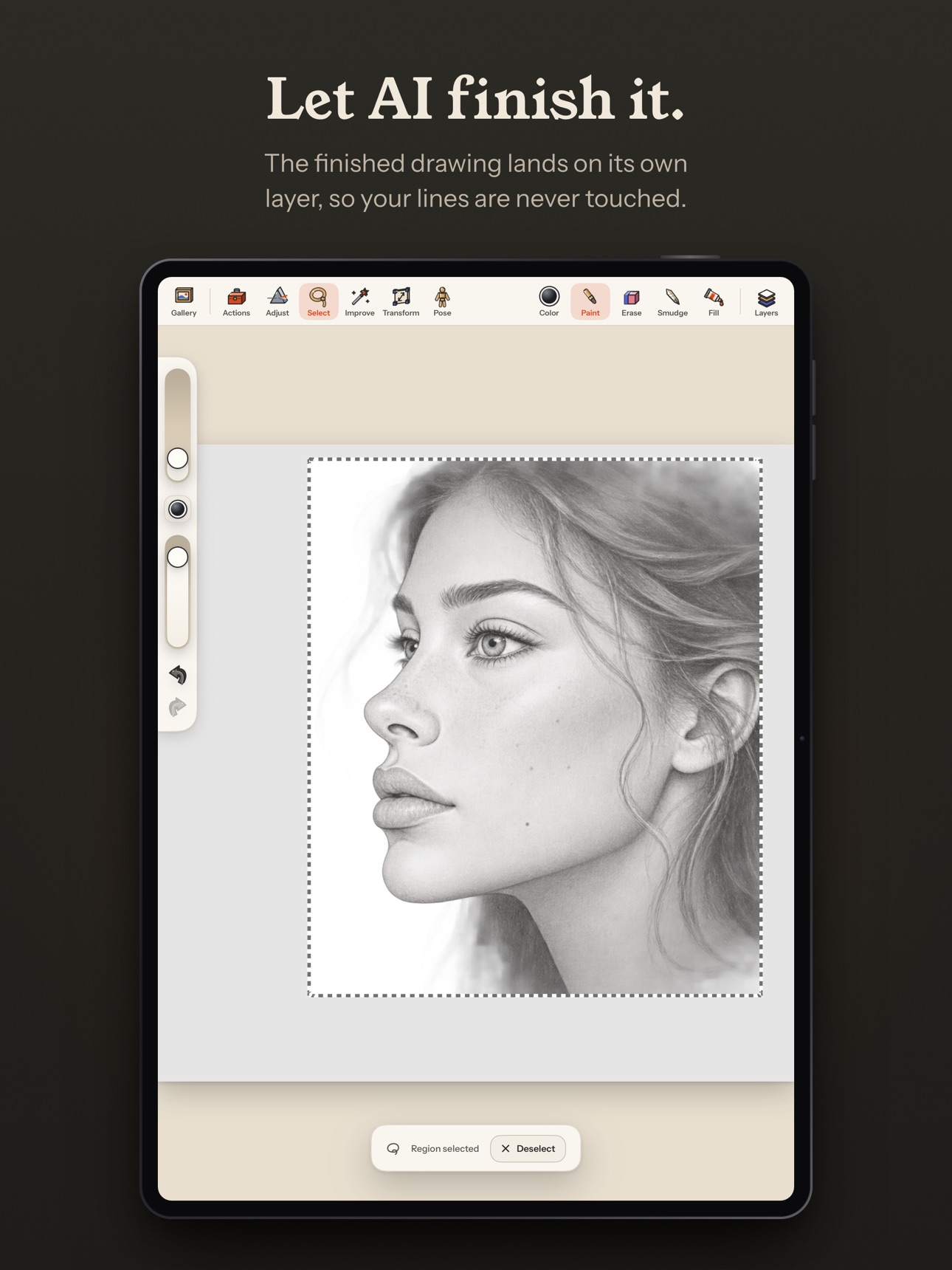Select the Smudge tool

pos(672,302)
